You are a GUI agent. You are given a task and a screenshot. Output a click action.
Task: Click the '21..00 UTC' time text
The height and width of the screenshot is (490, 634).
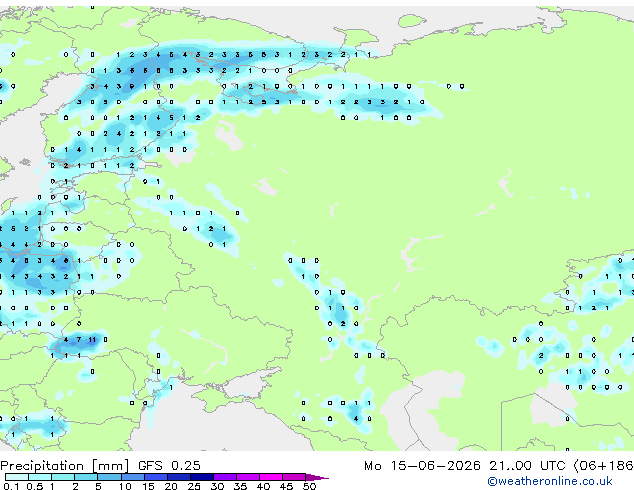point(527,466)
